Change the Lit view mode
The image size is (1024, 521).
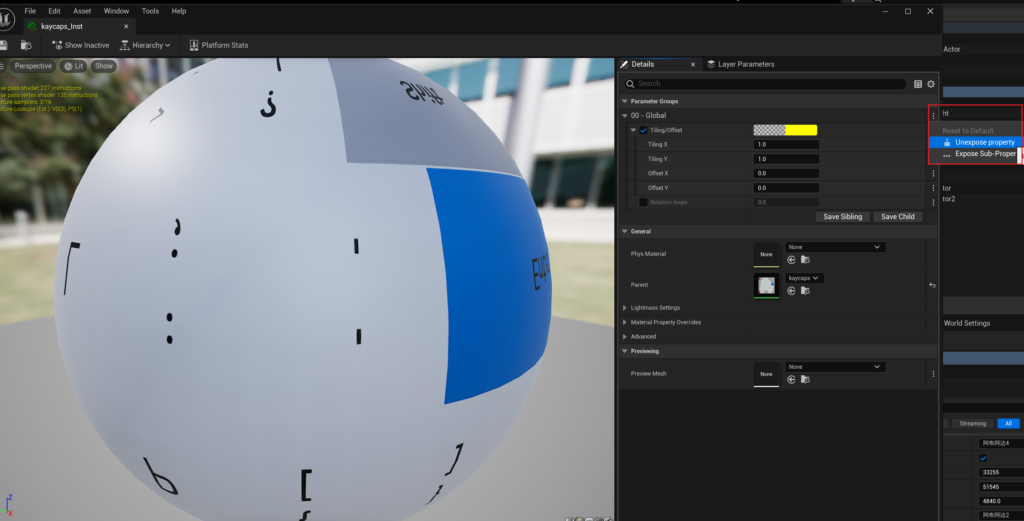(x=74, y=66)
